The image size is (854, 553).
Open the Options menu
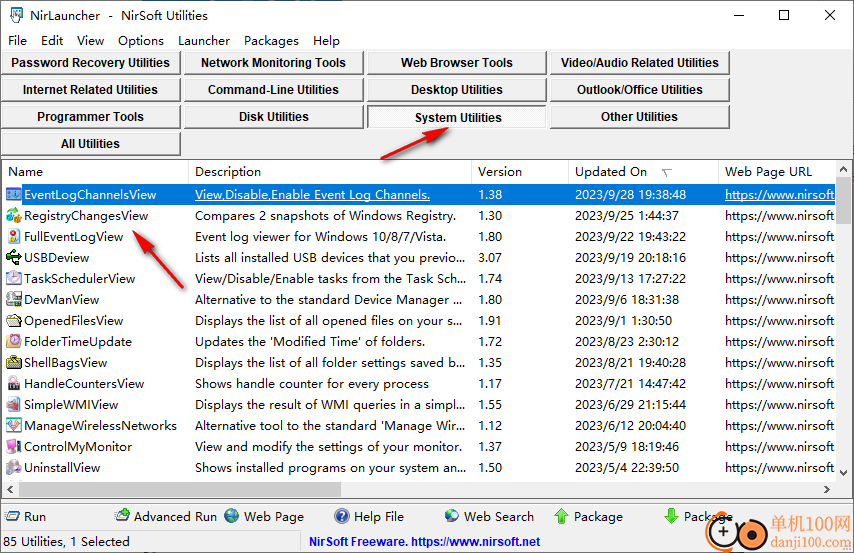pos(141,41)
